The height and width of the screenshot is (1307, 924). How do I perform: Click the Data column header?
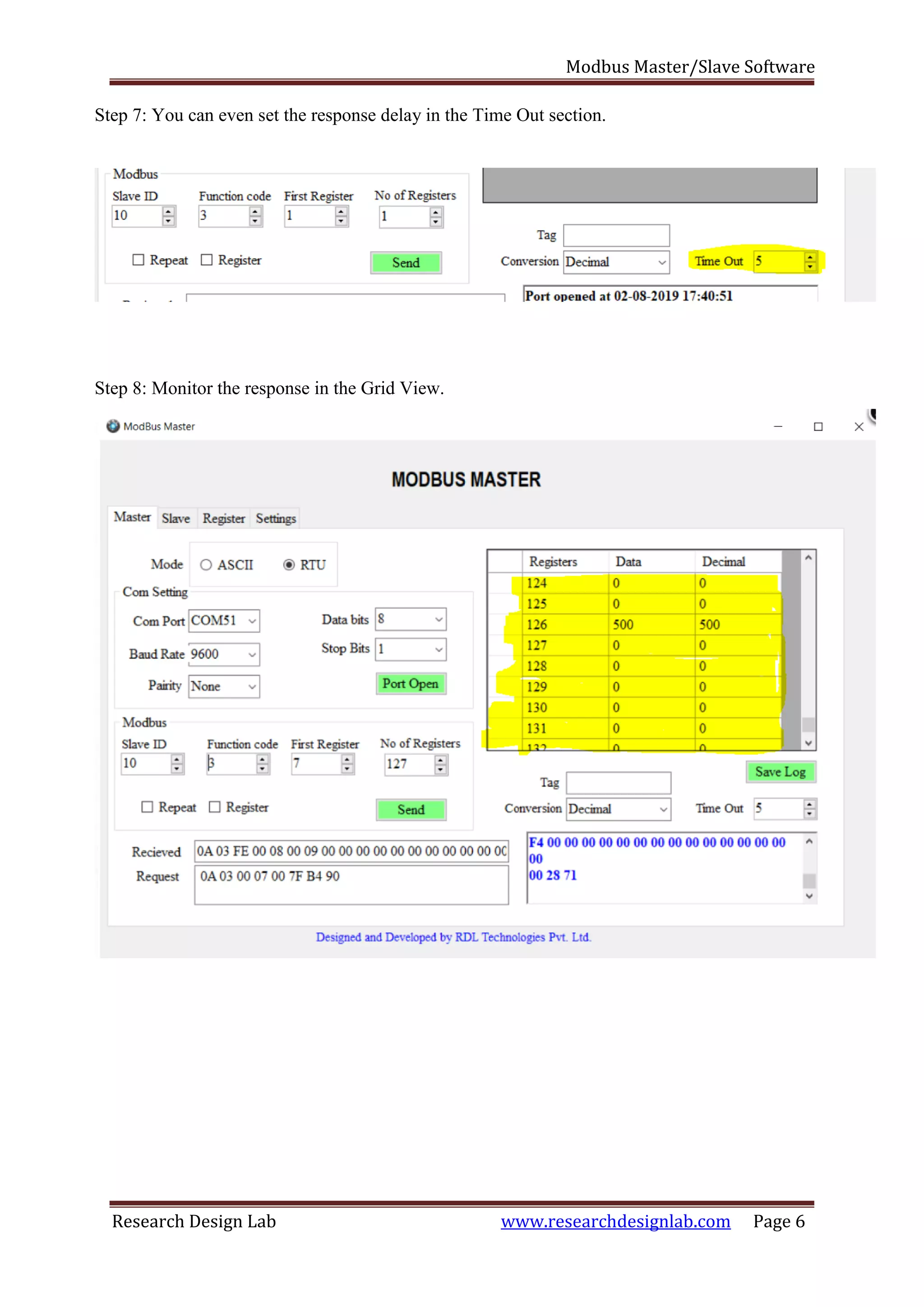(651, 562)
